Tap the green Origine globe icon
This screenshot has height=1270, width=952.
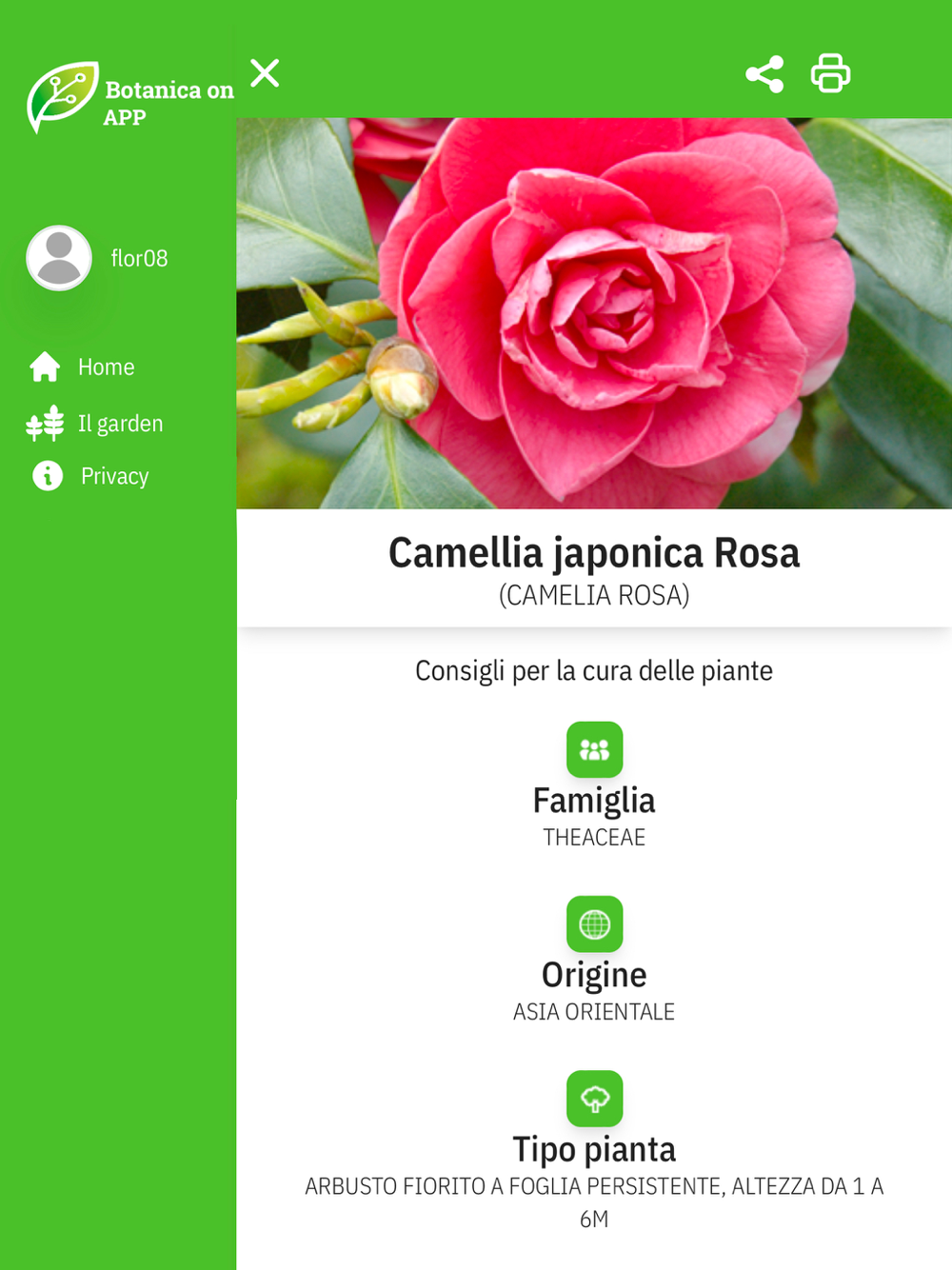595,924
